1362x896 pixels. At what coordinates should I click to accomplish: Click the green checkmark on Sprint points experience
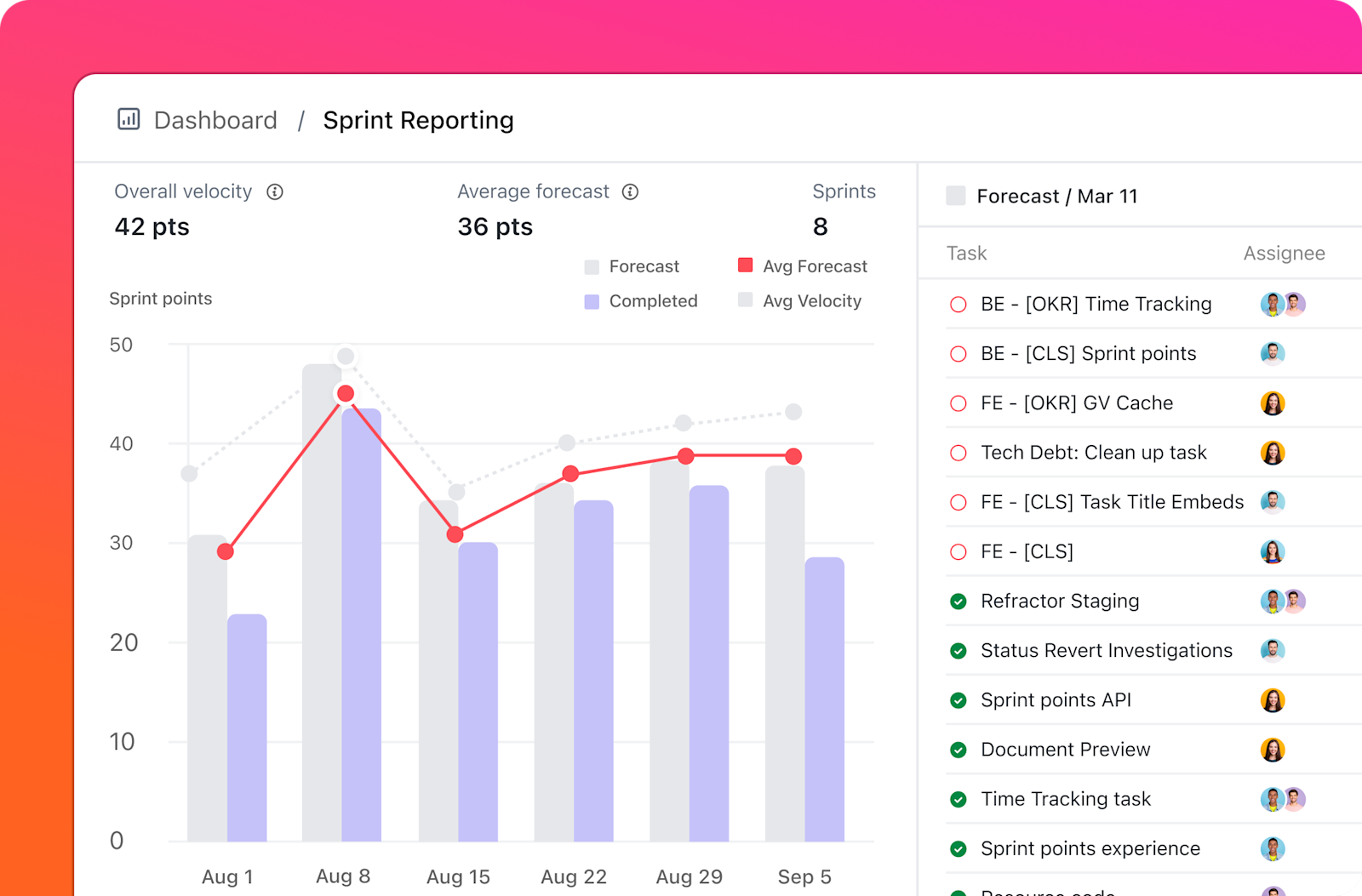click(x=959, y=848)
